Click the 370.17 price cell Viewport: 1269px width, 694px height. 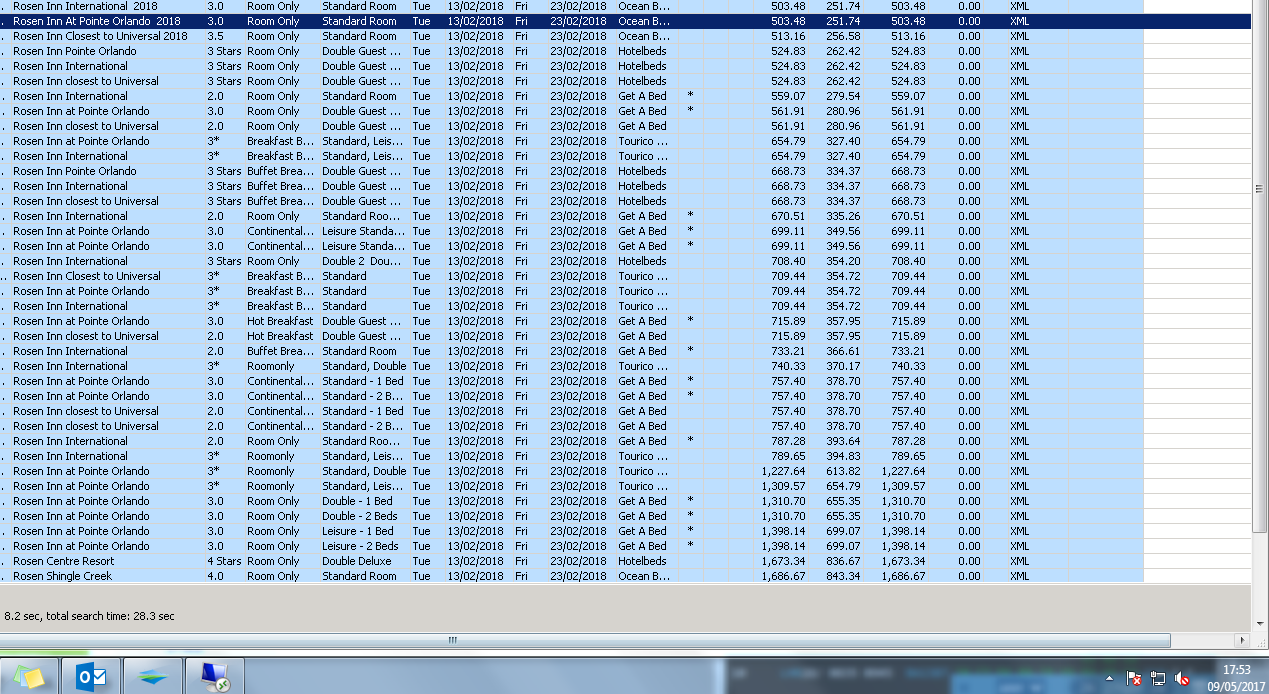(843, 366)
